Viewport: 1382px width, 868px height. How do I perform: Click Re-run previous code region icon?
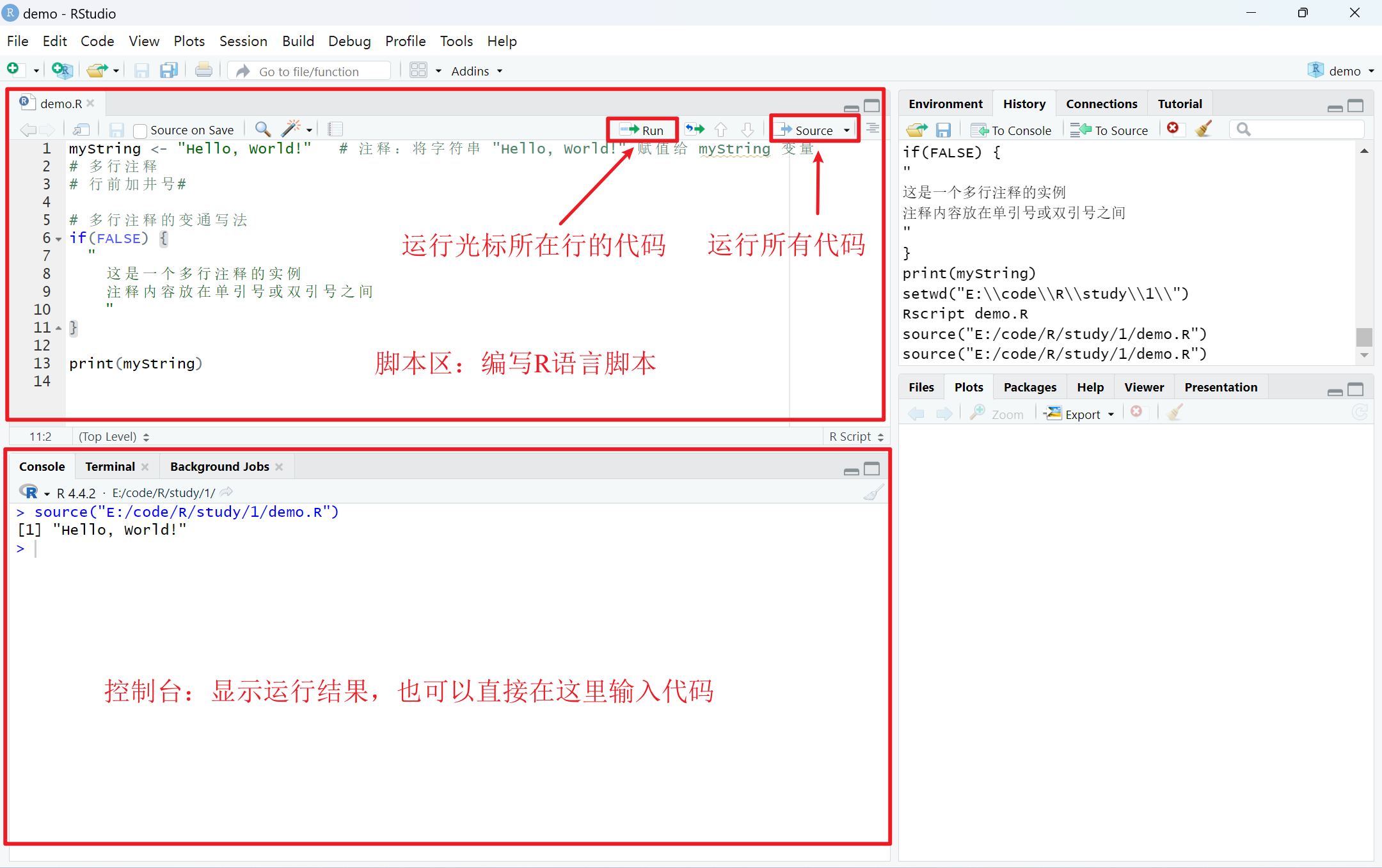[695, 129]
